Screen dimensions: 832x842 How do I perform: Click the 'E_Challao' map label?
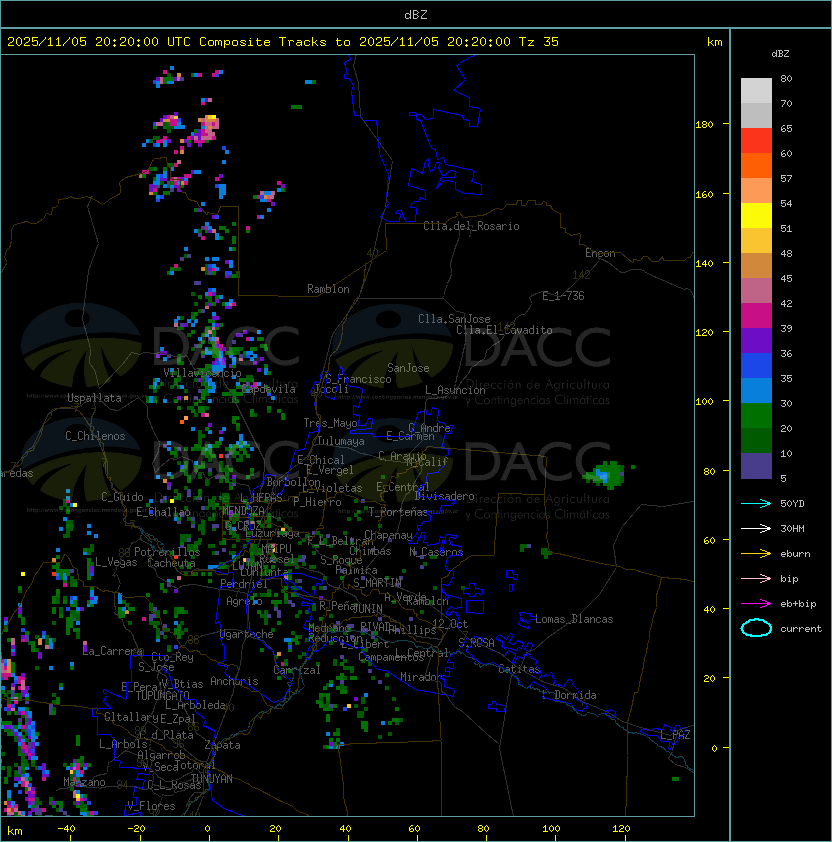pyautogui.click(x=163, y=512)
